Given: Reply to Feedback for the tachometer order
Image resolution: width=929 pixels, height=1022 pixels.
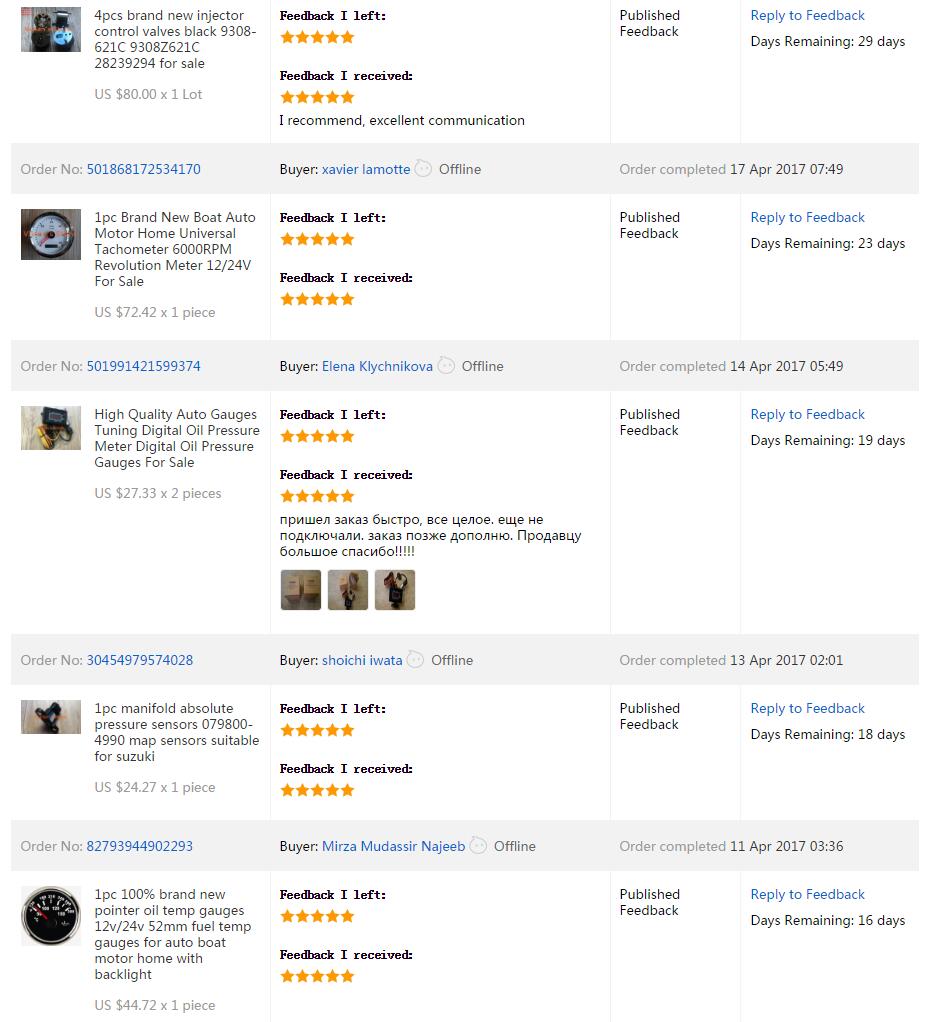Looking at the screenshot, I should (807, 217).
